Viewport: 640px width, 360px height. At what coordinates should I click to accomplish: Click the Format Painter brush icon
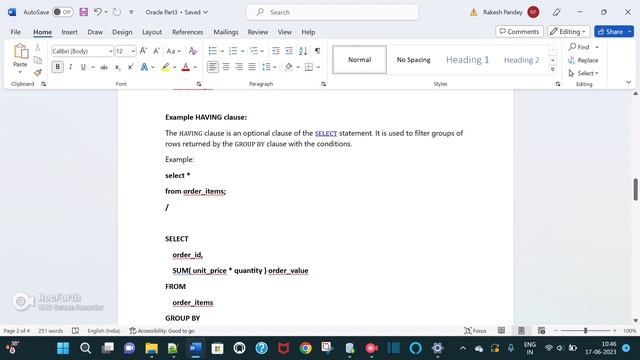pyautogui.click(x=38, y=73)
